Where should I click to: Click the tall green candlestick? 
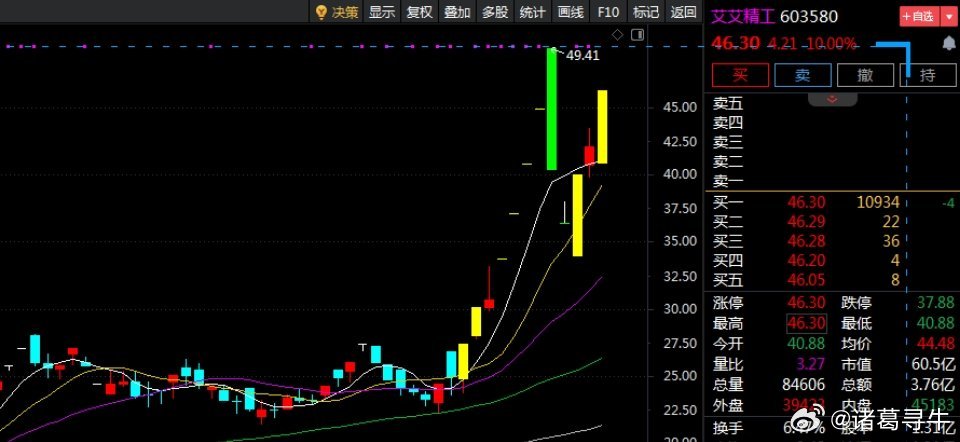(x=552, y=108)
